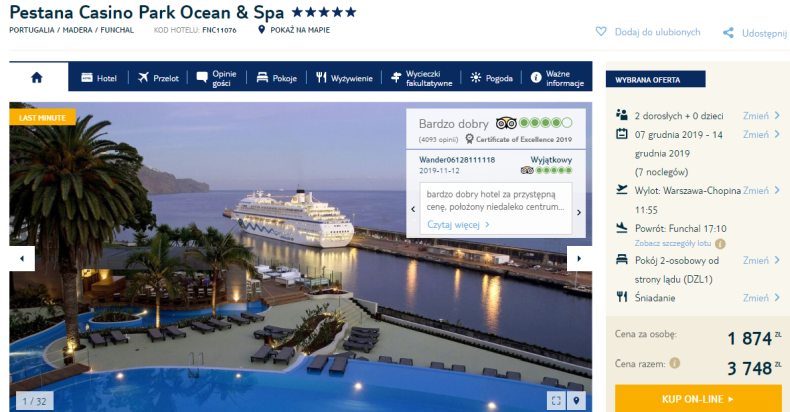The image size is (790, 412).
Task: Show the previous gallery photo
Action: click(22, 258)
